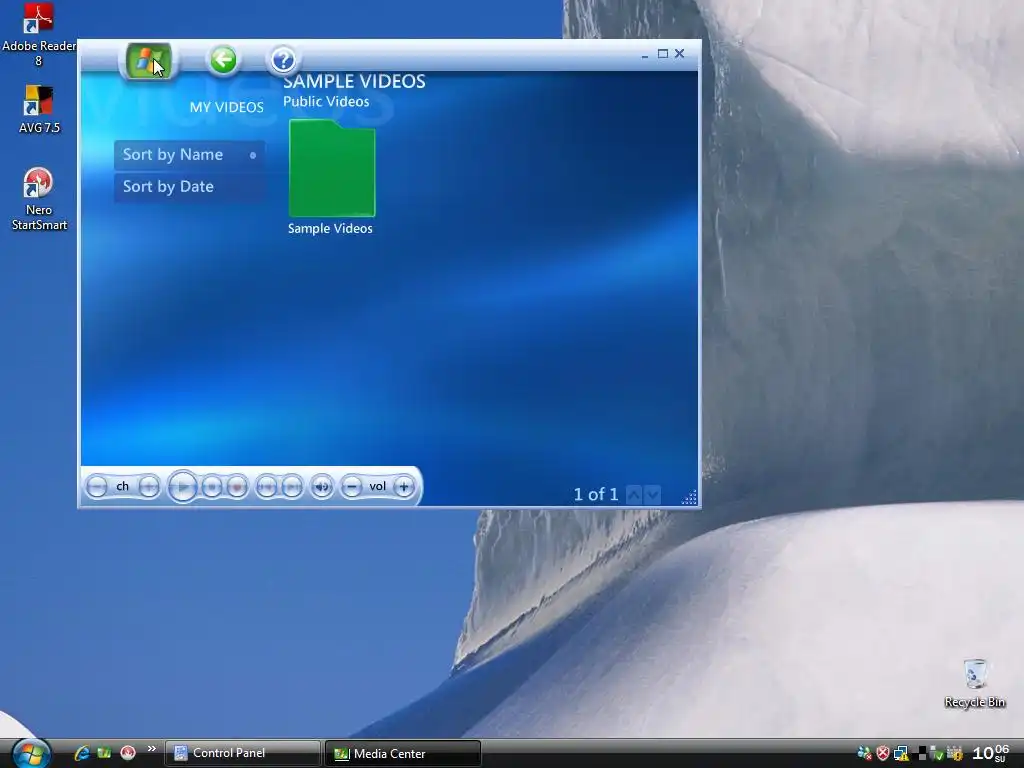Image resolution: width=1024 pixels, height=768 pixels.
Task: Click the red Record button
Action: click(237, 487)
